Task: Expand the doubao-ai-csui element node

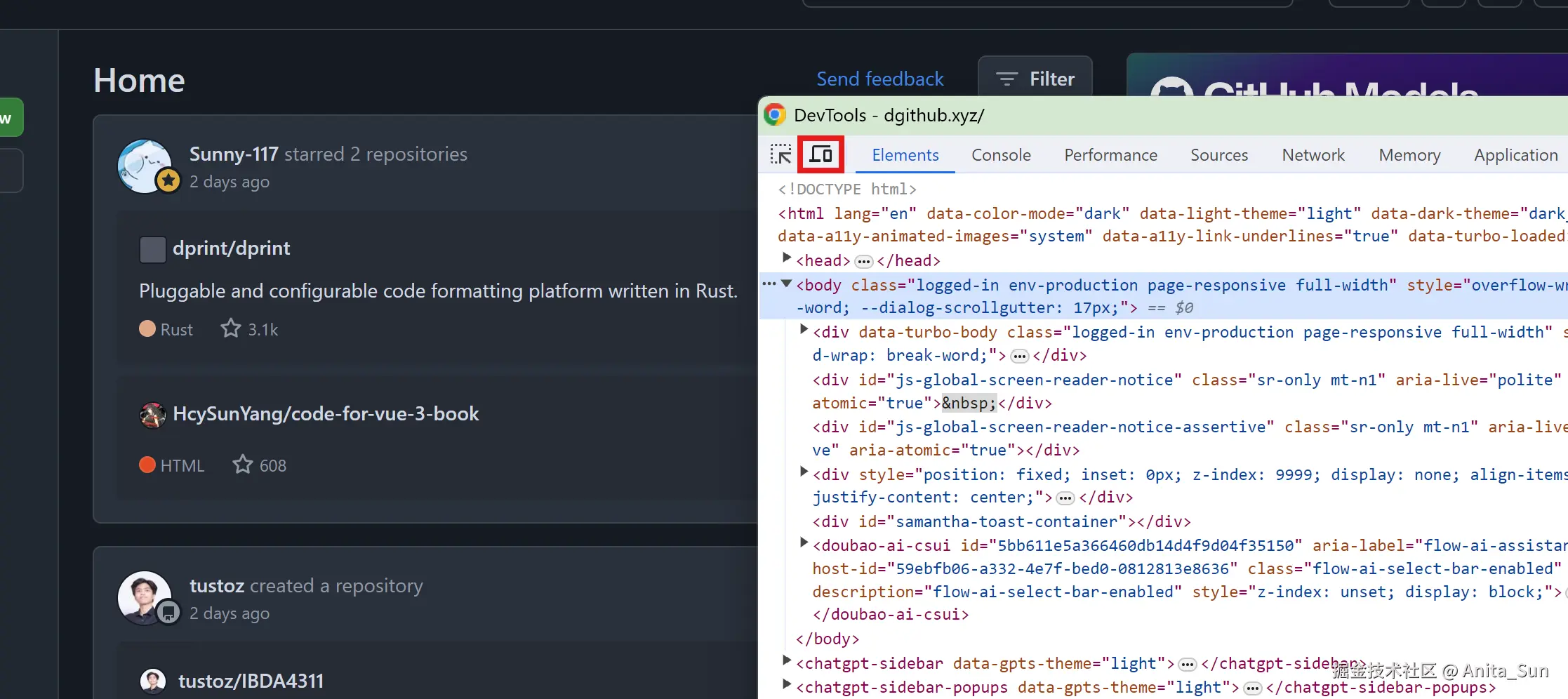Action: coord(804,542)
